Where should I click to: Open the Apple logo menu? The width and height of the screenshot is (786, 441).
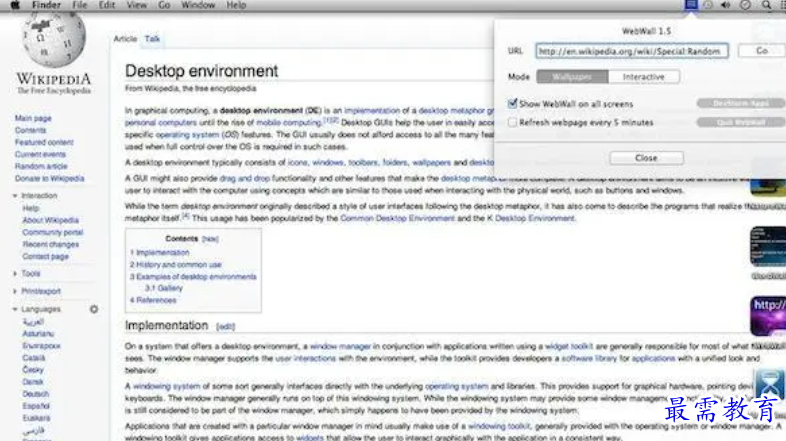15,5
